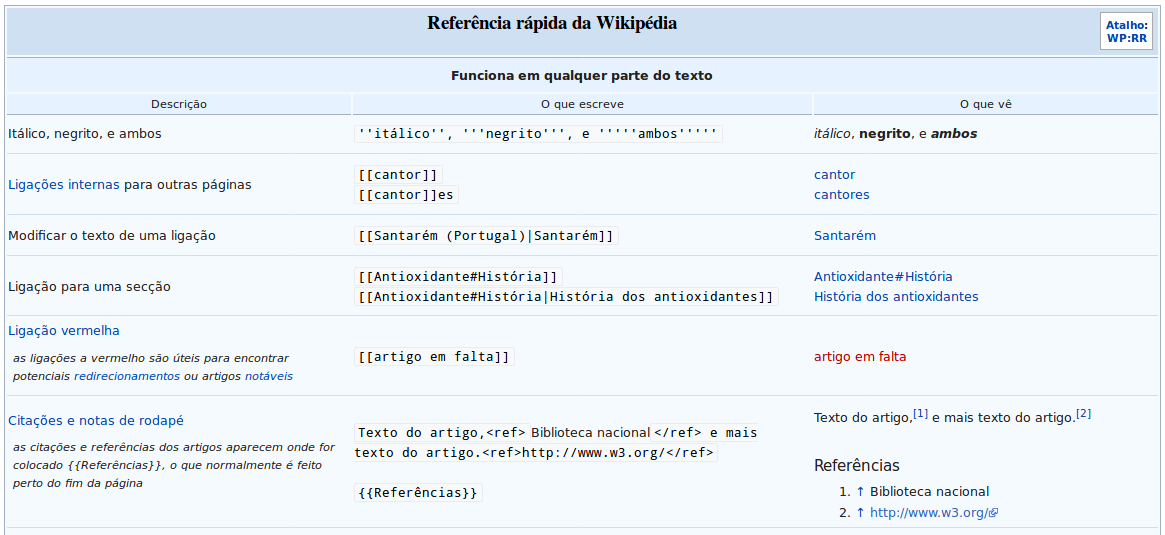Open the 'Ligação vermelha' link
Image resolution: width=1165 pixels, height=535 pixels.
tap(64, 331)
